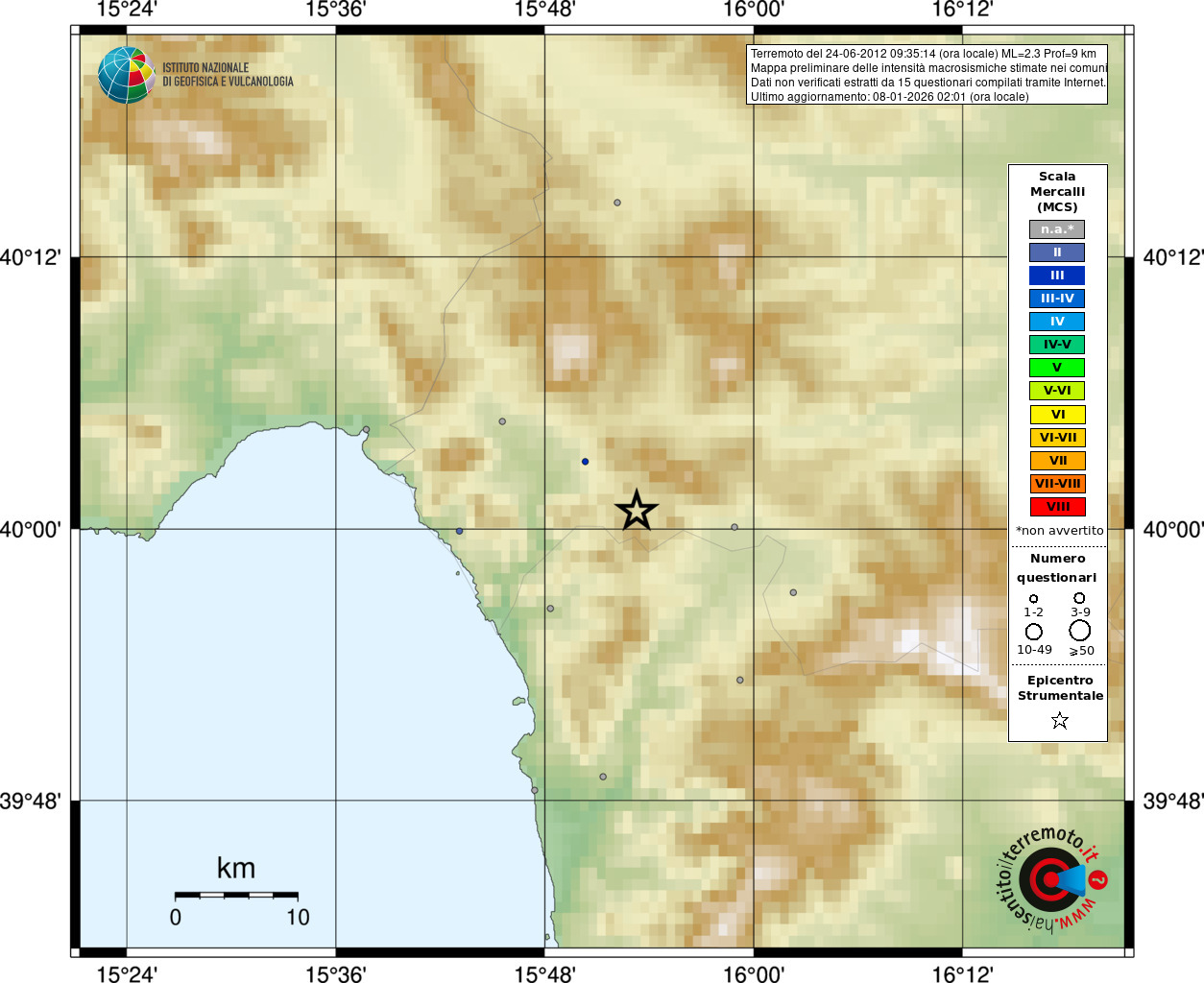Image resolution: width=1204 pixels, height=983 pixels.
Task: Click the Istituto Nazionale di Geofisica e Vulcanologia text
Action: pyautogui.click(x=228, y=75)
